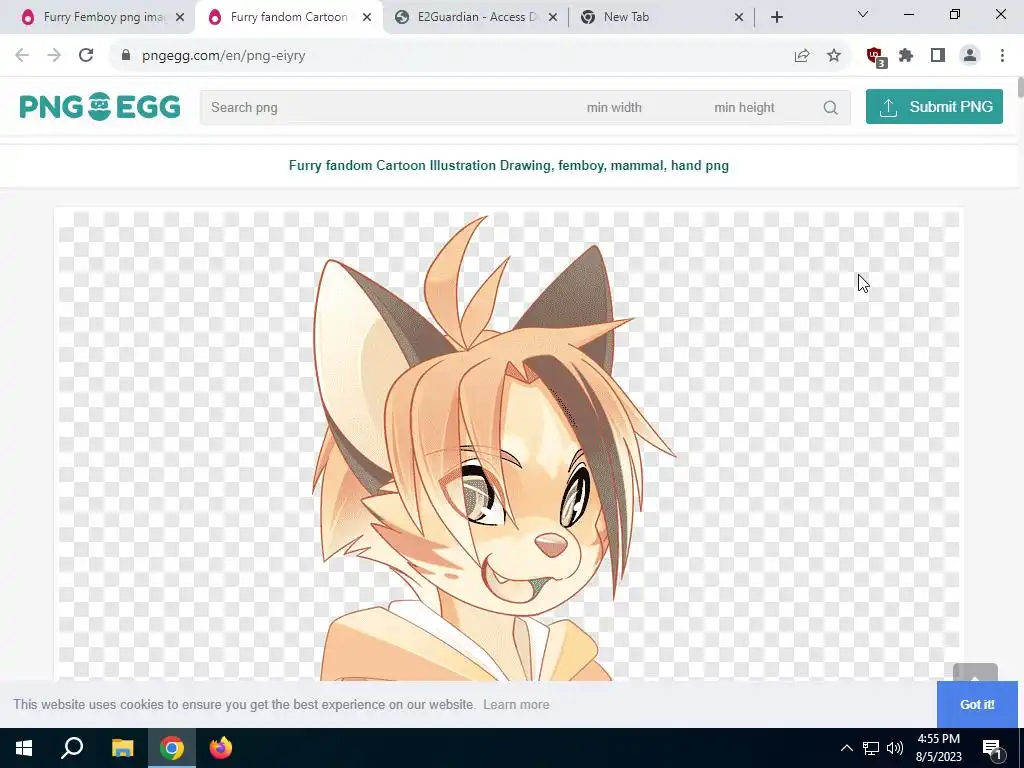Open the Extensions puzzle icon
Image resolution: width=1024 pixels, height=768 pixels.
[906, 56]
